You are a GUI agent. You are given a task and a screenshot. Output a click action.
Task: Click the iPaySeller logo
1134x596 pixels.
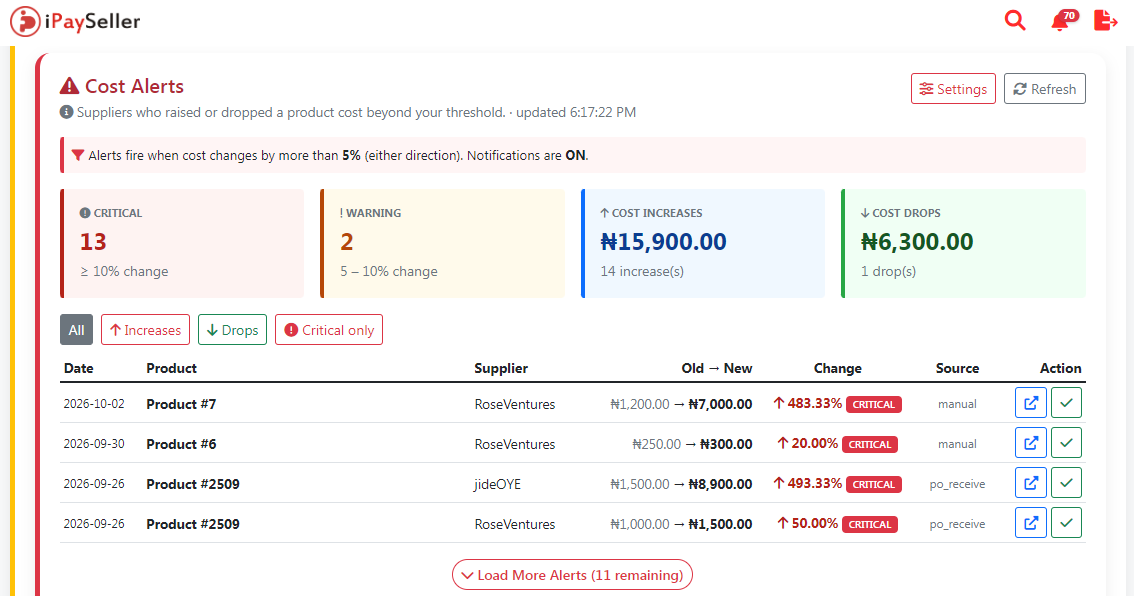coord(75,22)
